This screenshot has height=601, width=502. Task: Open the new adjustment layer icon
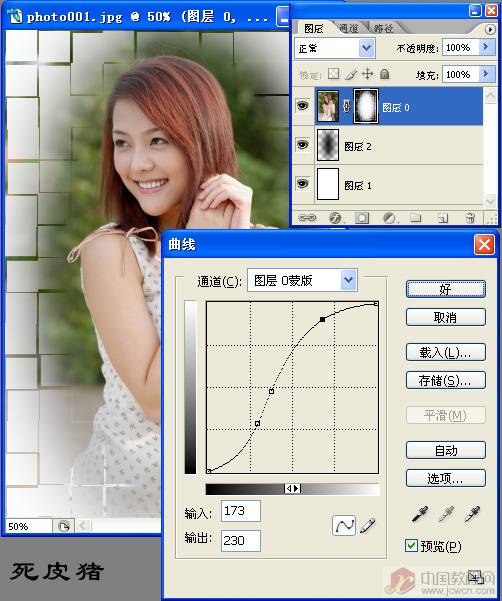(x=389, y=218)
